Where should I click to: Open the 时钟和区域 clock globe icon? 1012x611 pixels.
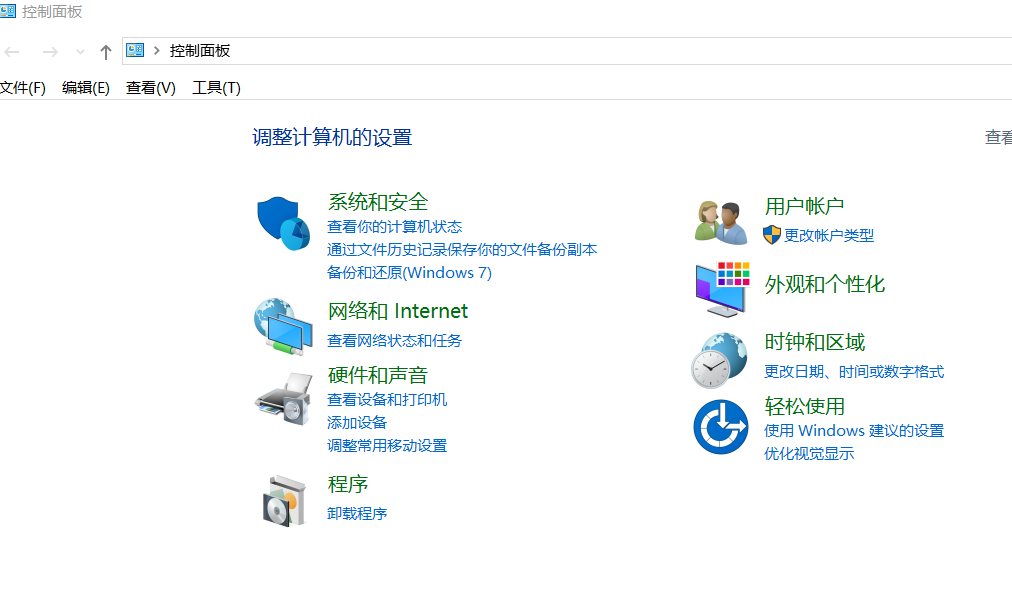click(720, 360)
